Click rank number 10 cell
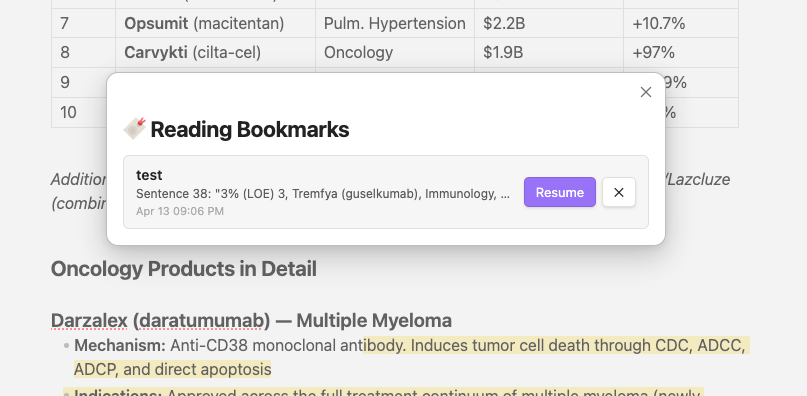This screenshot has width=807, height=396. [79, 112]
